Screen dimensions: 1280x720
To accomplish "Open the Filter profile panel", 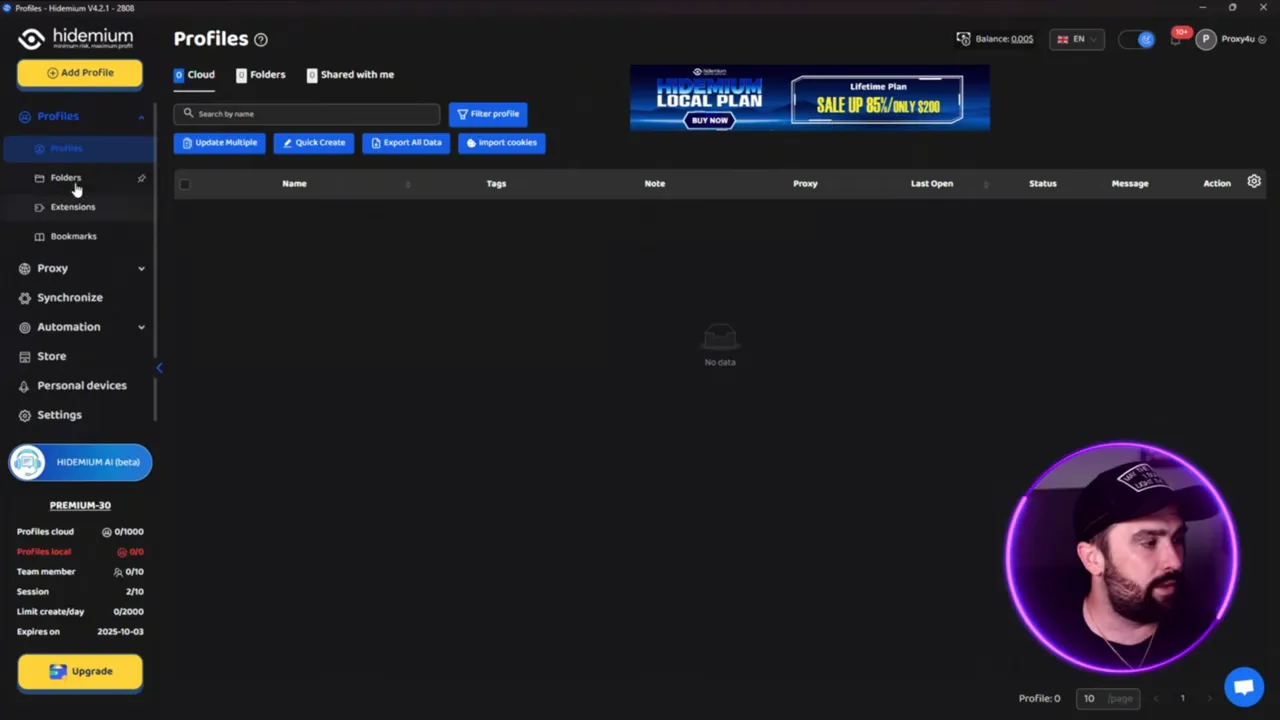I will coord(488,113).
